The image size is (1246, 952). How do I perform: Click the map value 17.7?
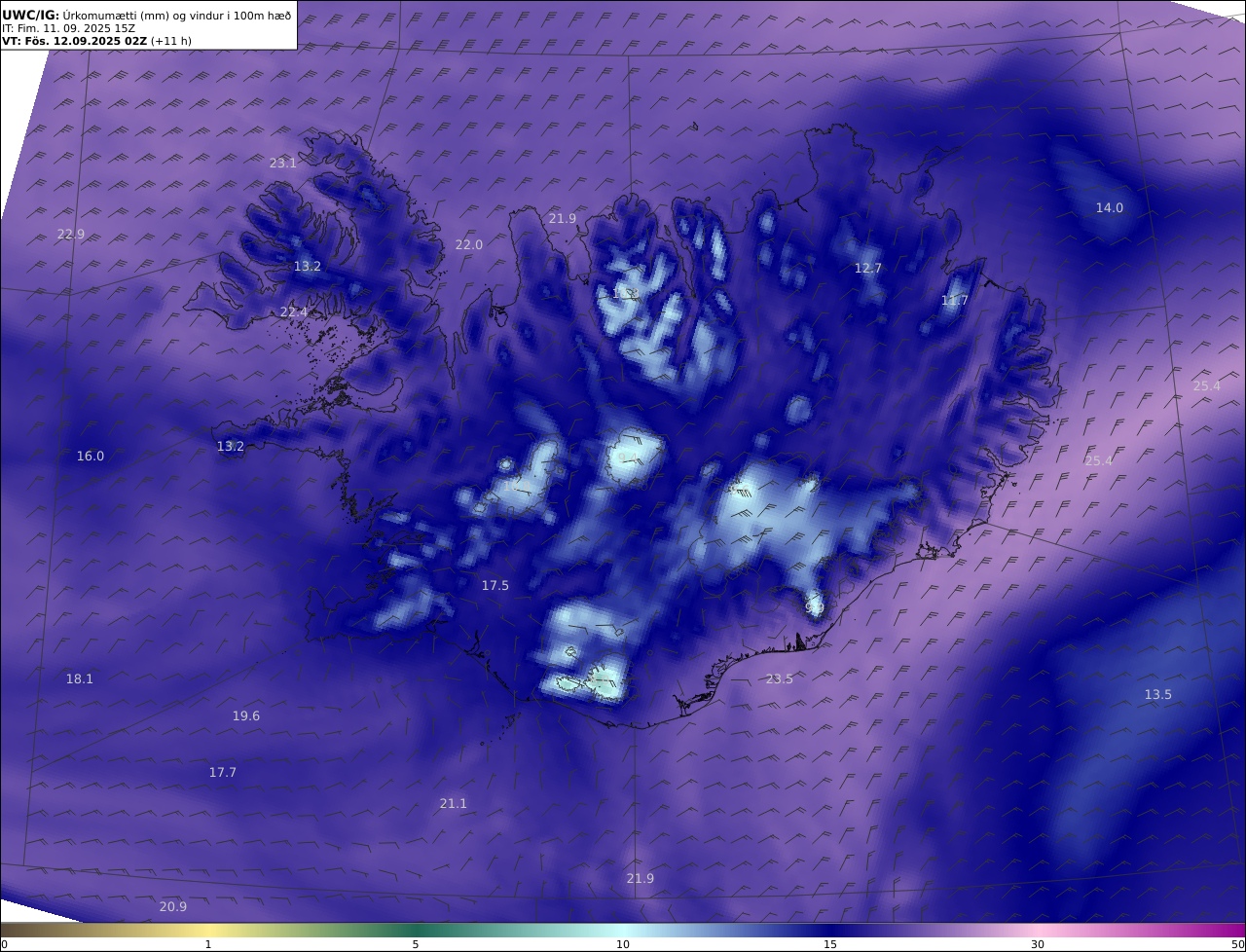[x=223, y=773]
